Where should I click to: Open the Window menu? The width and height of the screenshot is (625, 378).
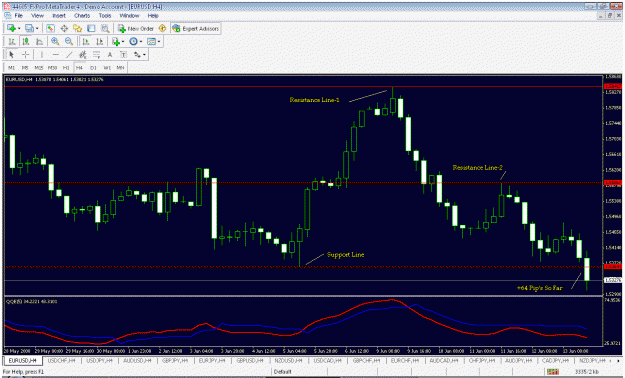[x=129, y=16]
